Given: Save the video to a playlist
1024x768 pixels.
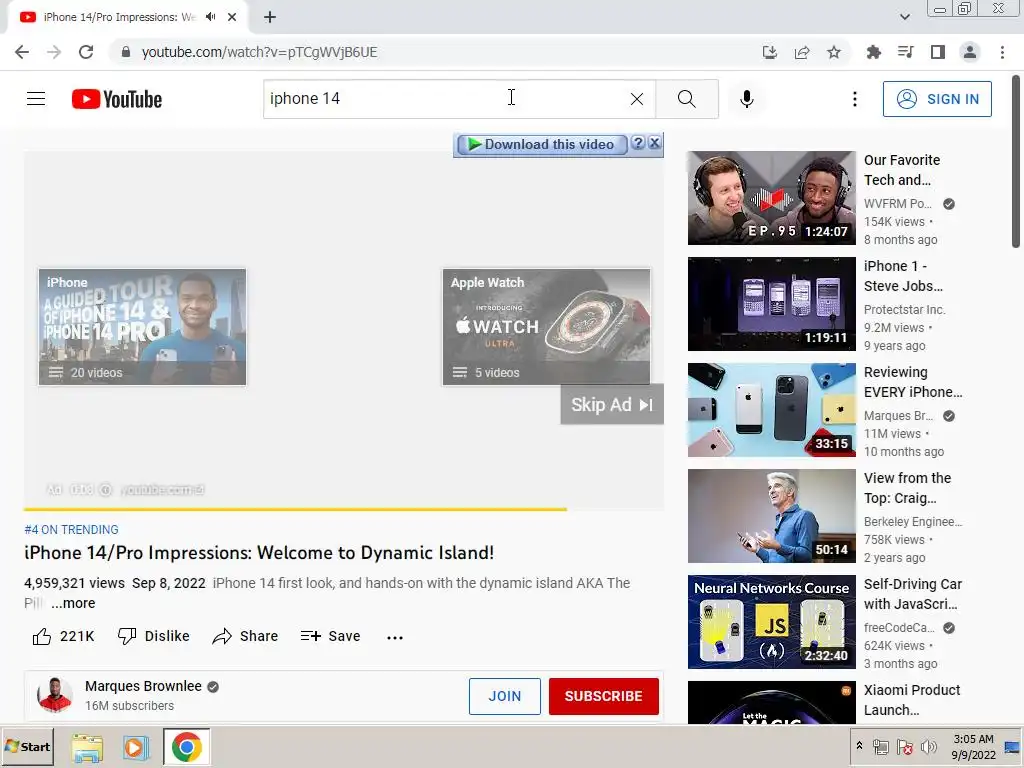Looking at the screenshot, I should pyautogui.click(x=330, y=636).
